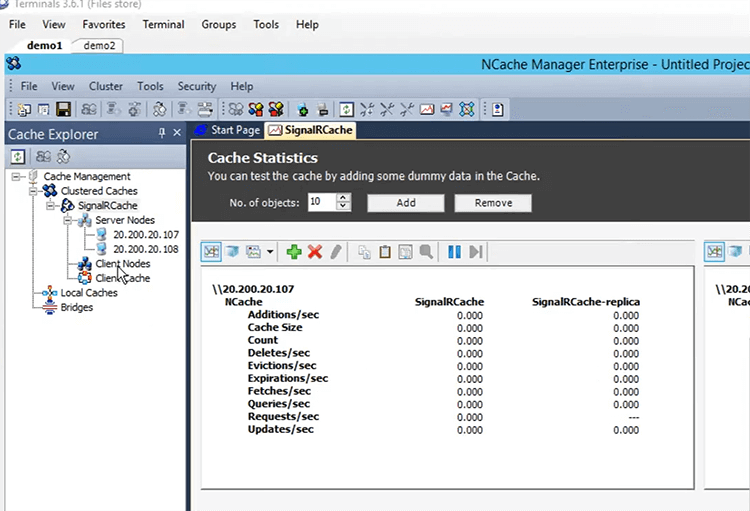The width and height of the screenshot is (750, 511).
Task: Increase number of objects with up arrow
Action: pos(342,198)
